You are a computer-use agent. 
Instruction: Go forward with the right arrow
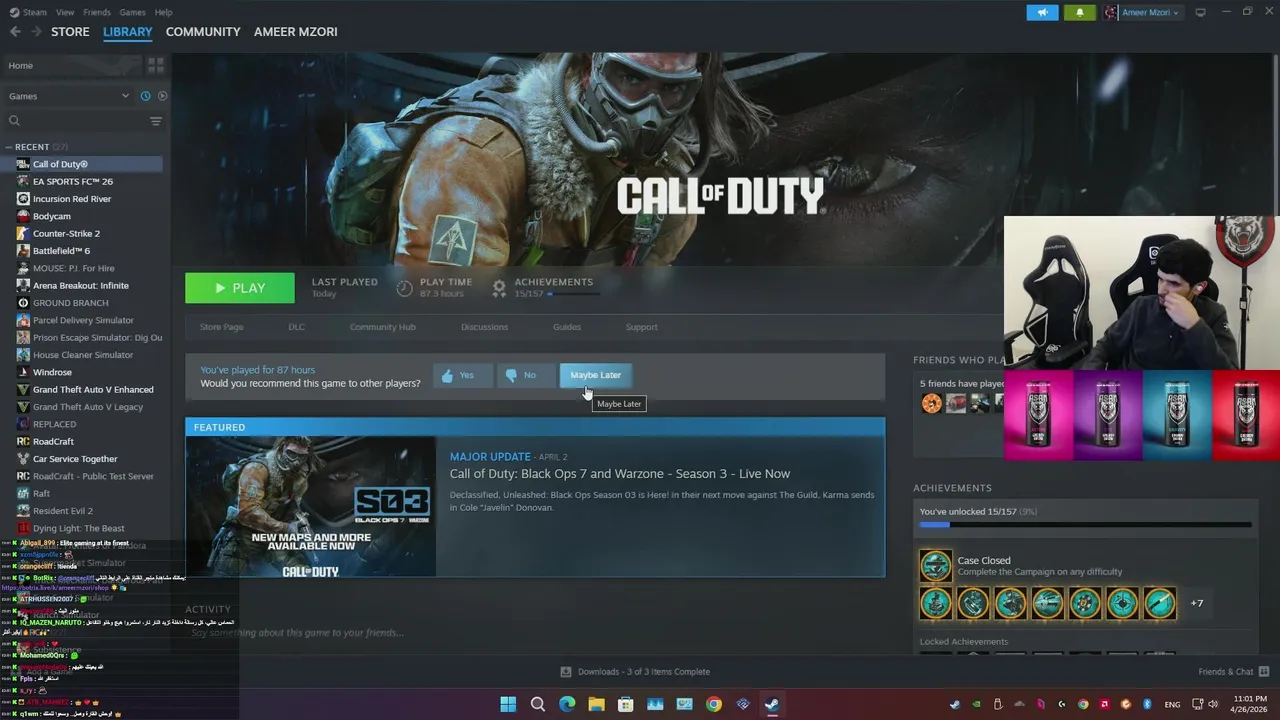pos(36,32)
